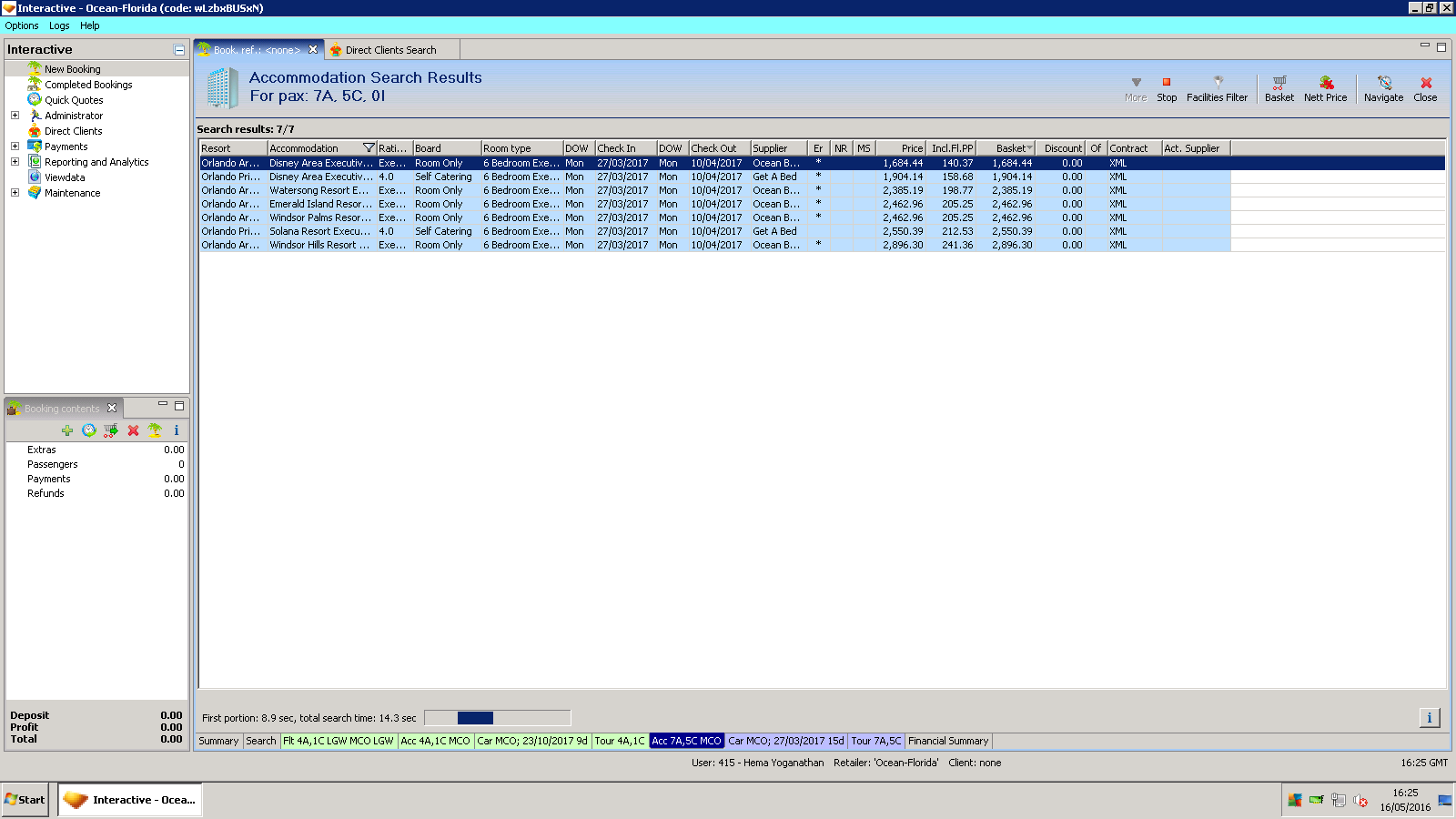Click green plus icon in Booking contents
This screenshot has width=1456, height=819.
tap(67, 430)
